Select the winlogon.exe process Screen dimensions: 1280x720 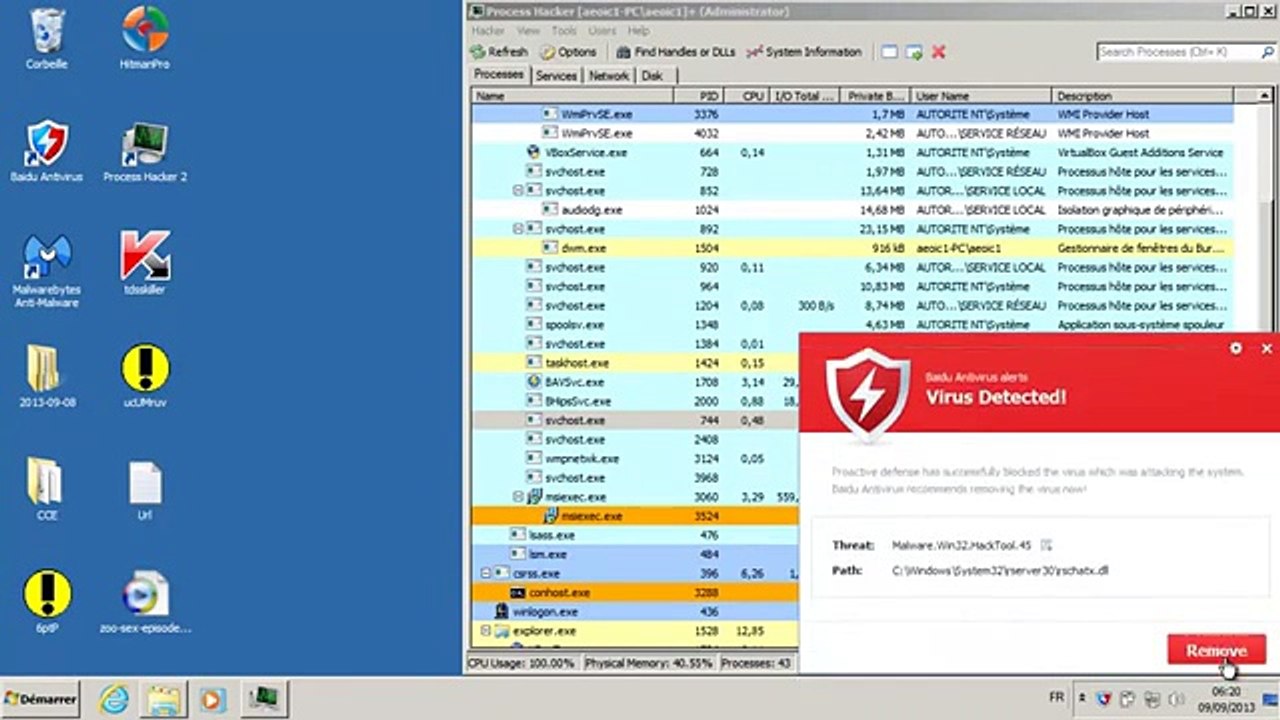coord(635,611)
